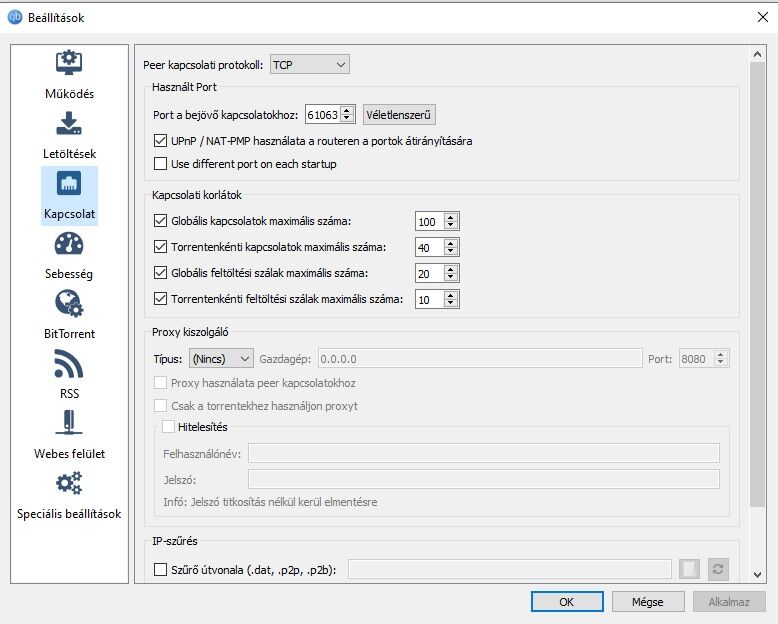Click the vertical scrollbar thumb
This screenshot has width=778, height=624.
pyautogui.click(x=757, y=284)
